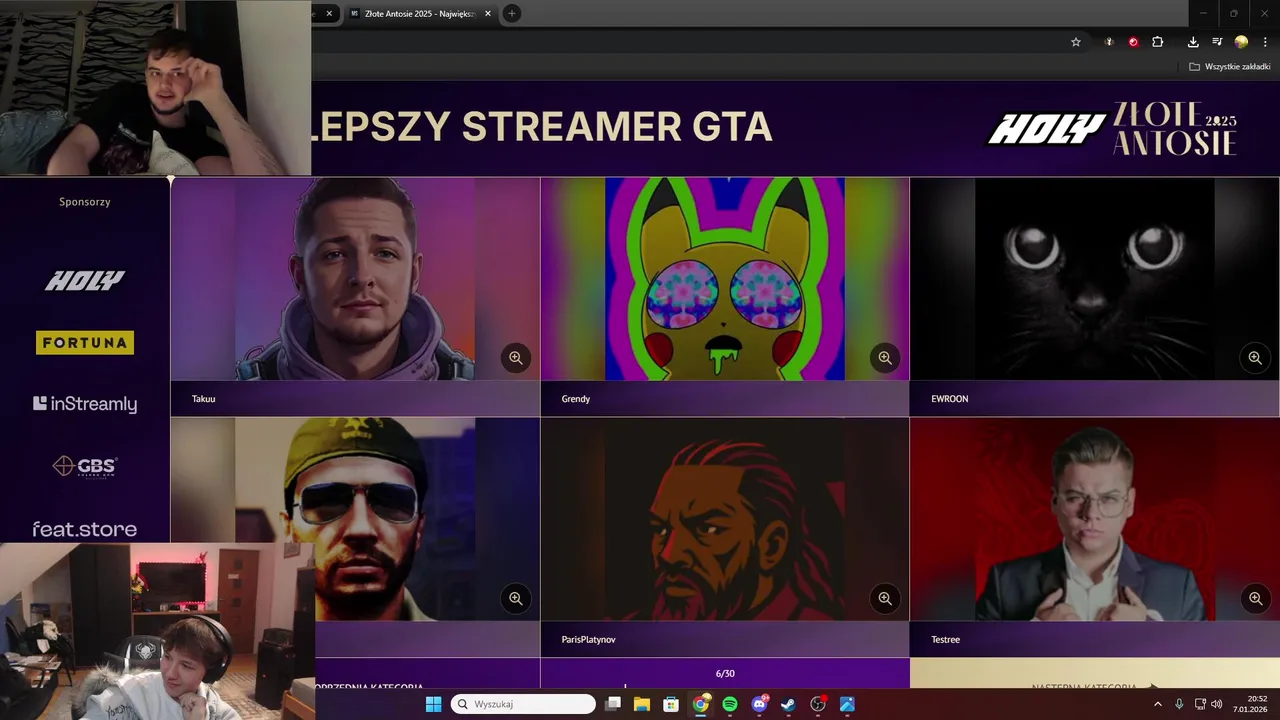
Task: Close the partially hidden first browser tab
Action: point(329,13)
